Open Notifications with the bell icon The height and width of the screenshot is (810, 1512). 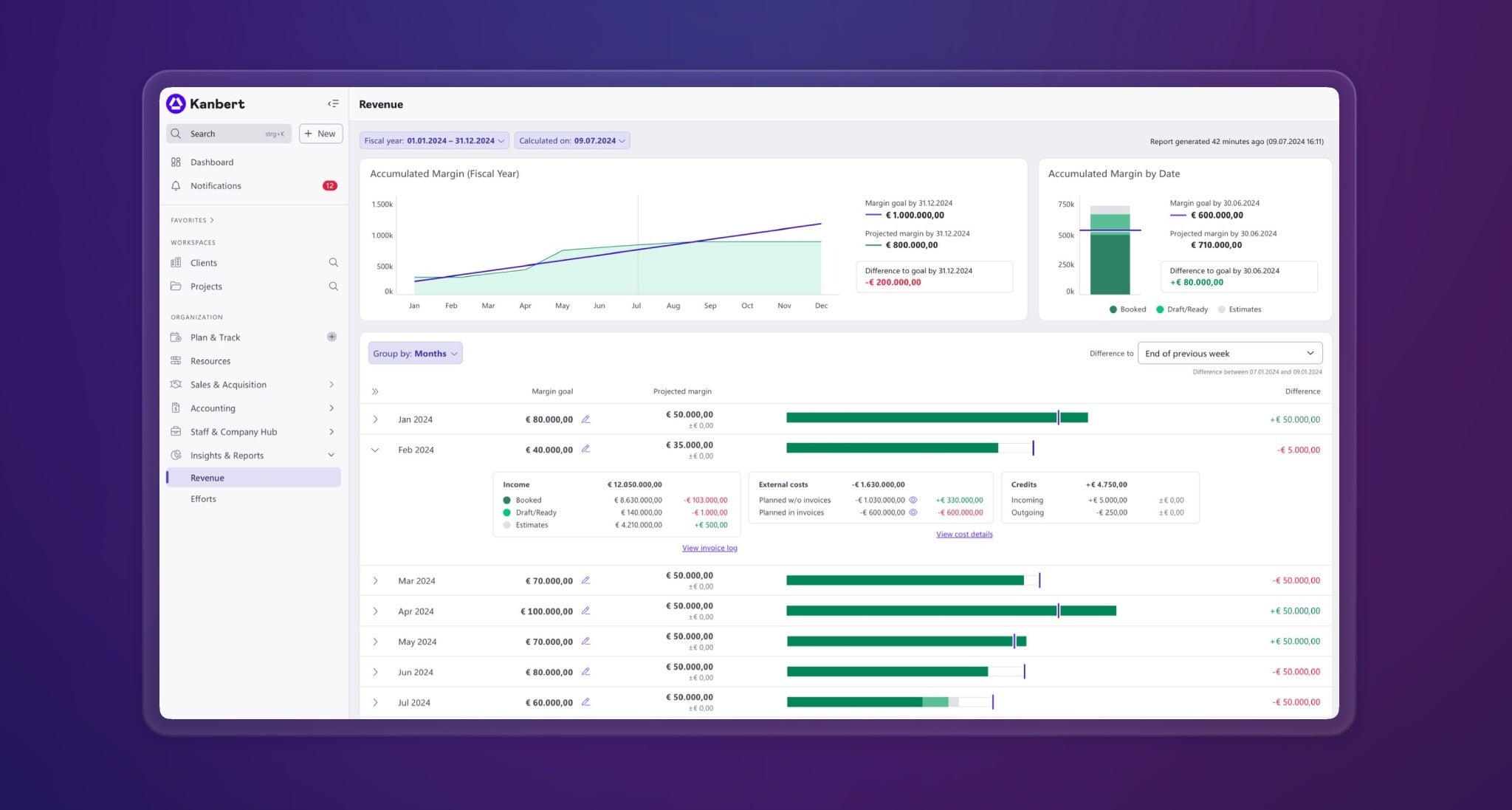coord(176,186)
